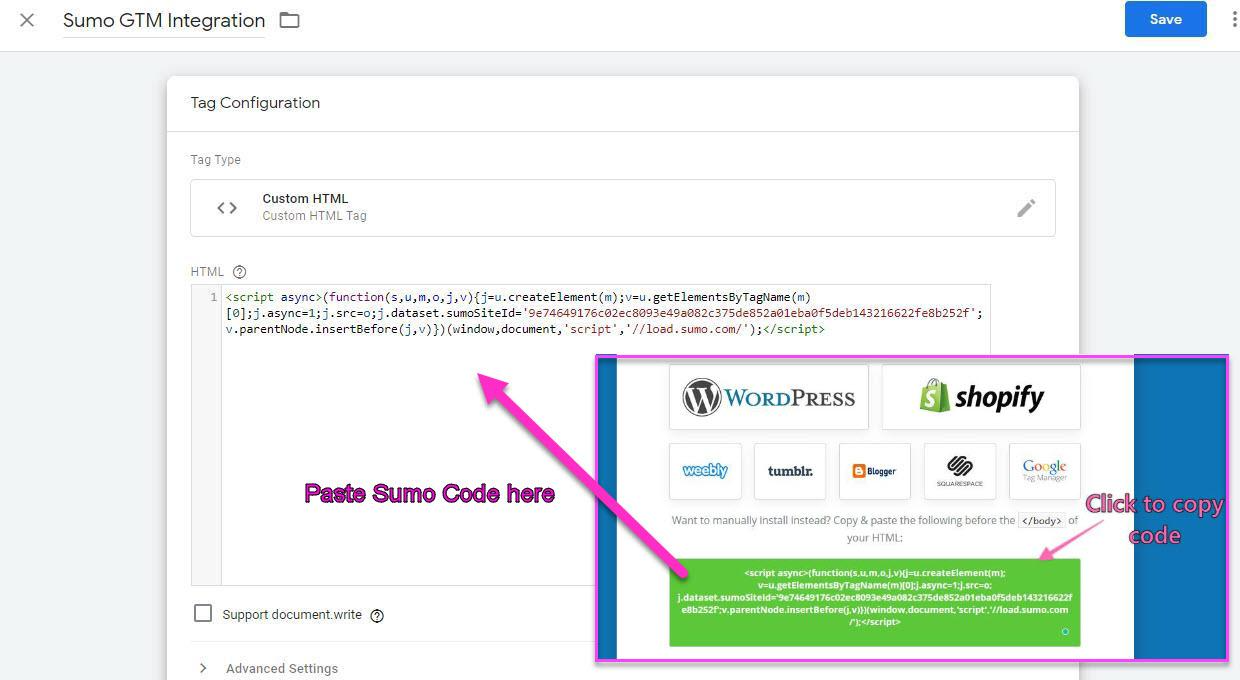
Task: Select the Shopify logo tile
Action: coord(980,397)
